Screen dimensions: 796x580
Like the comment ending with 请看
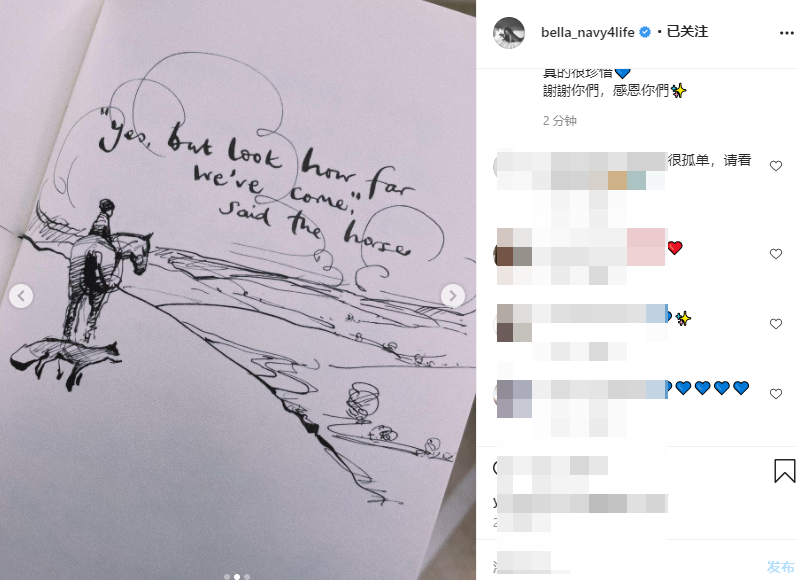pyautogui.click(x=776, y=166)
